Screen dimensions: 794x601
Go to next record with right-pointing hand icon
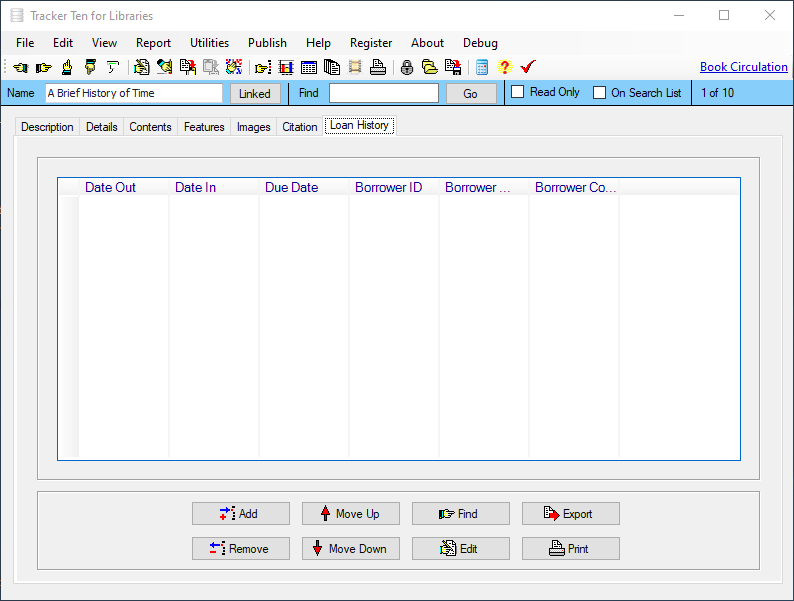pos(44,67)
